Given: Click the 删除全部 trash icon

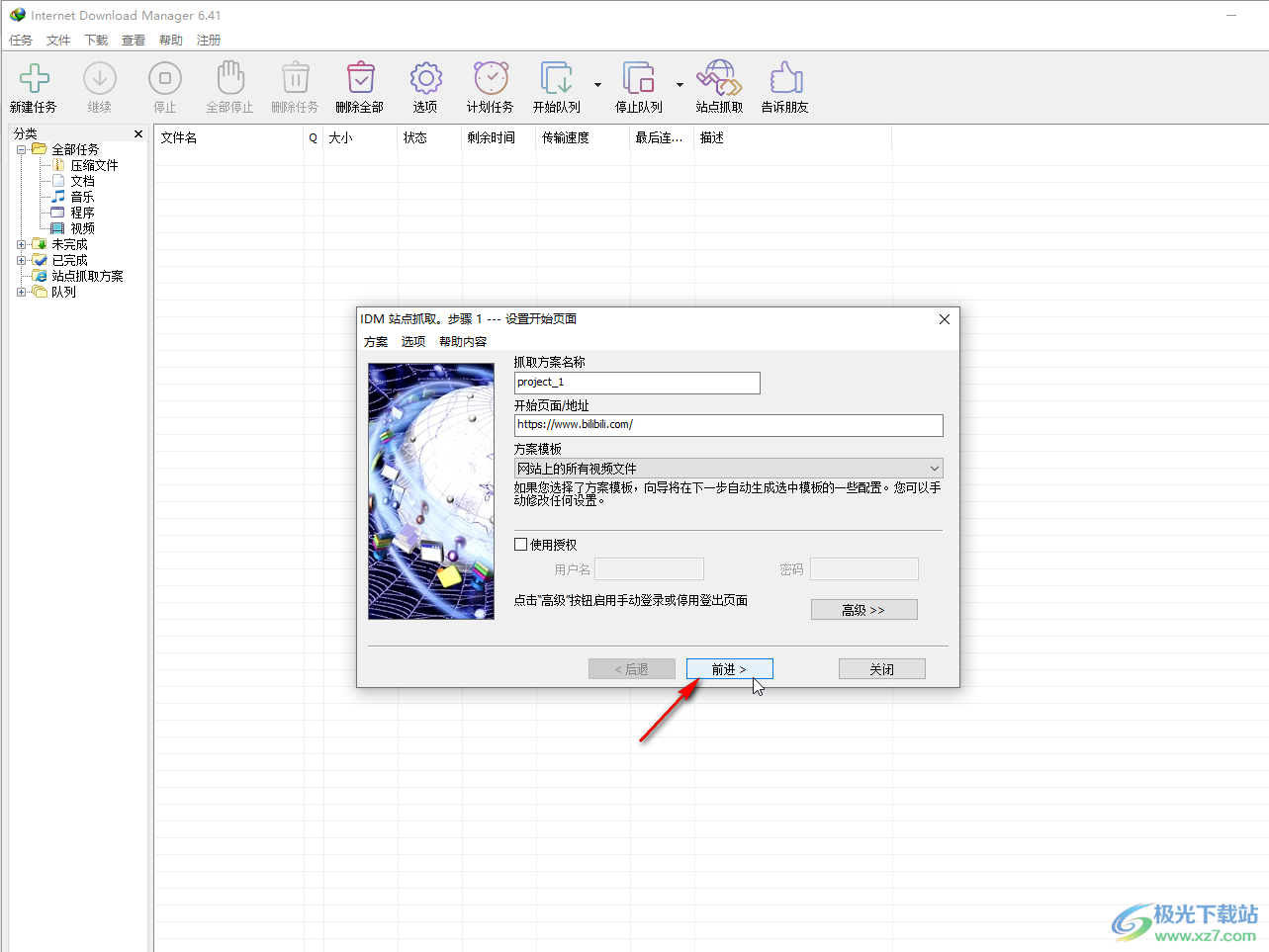Looking at the screenshot, I should pyautogui.click(x=361, y=78).
